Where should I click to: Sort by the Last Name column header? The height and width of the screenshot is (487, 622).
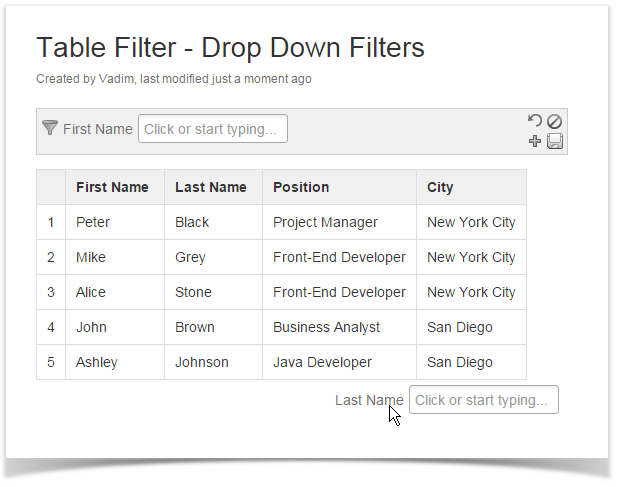point(210,187)
